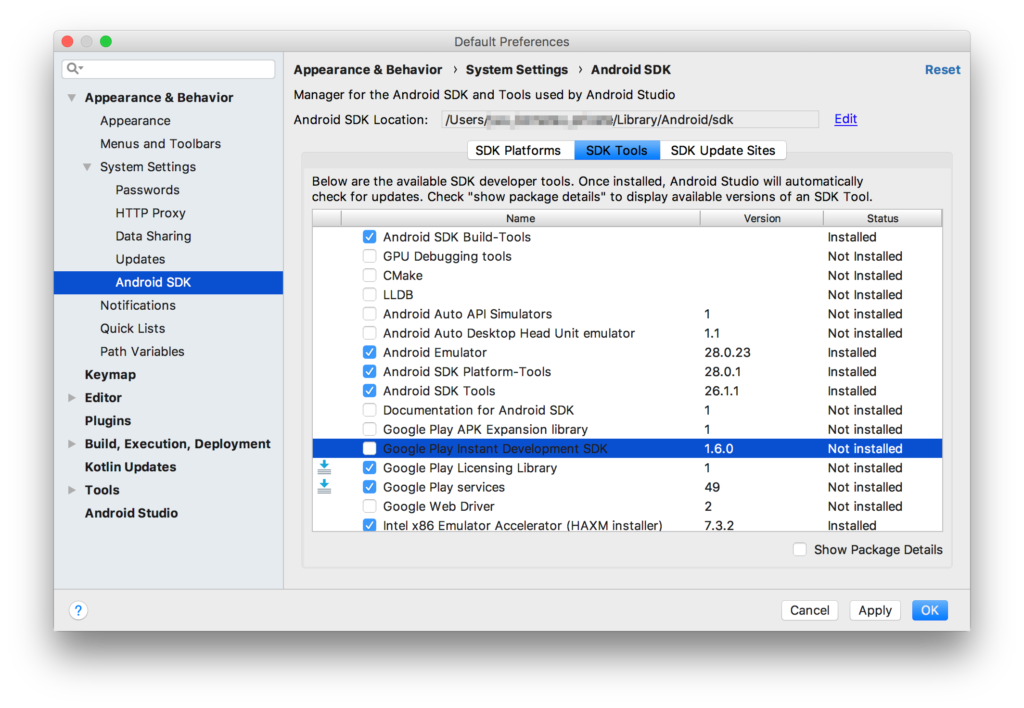Screen dimensions: 1024x708
Task: Select Android SDK in the sidebar
Action: coord(168,282)
